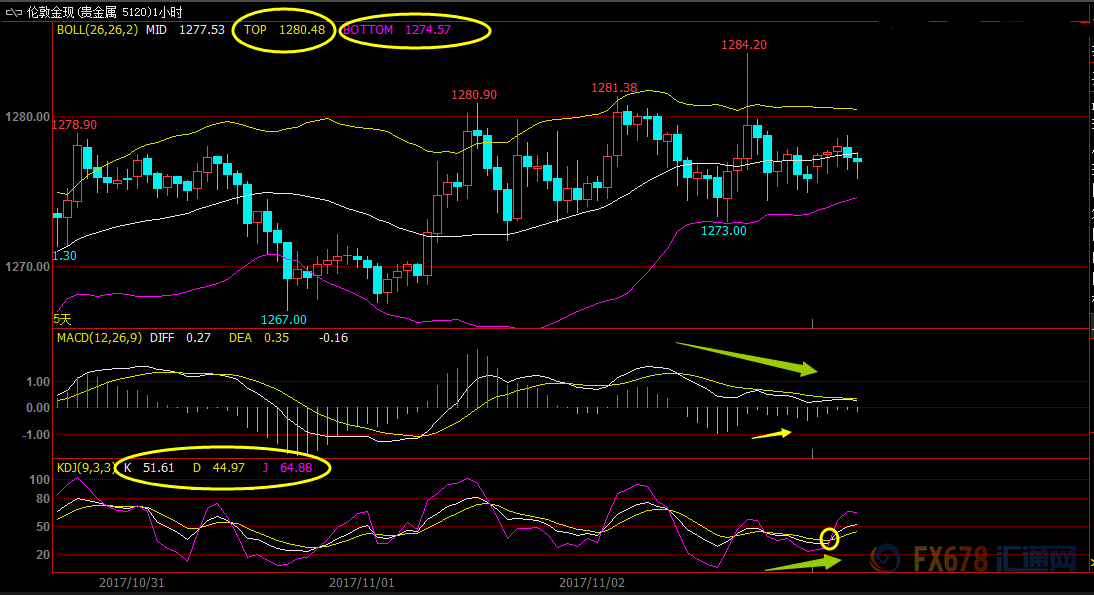Viewport: 1094px width, 595px height.
Task: Click the 2017/10/31 date label
Action: coord(131,582)
